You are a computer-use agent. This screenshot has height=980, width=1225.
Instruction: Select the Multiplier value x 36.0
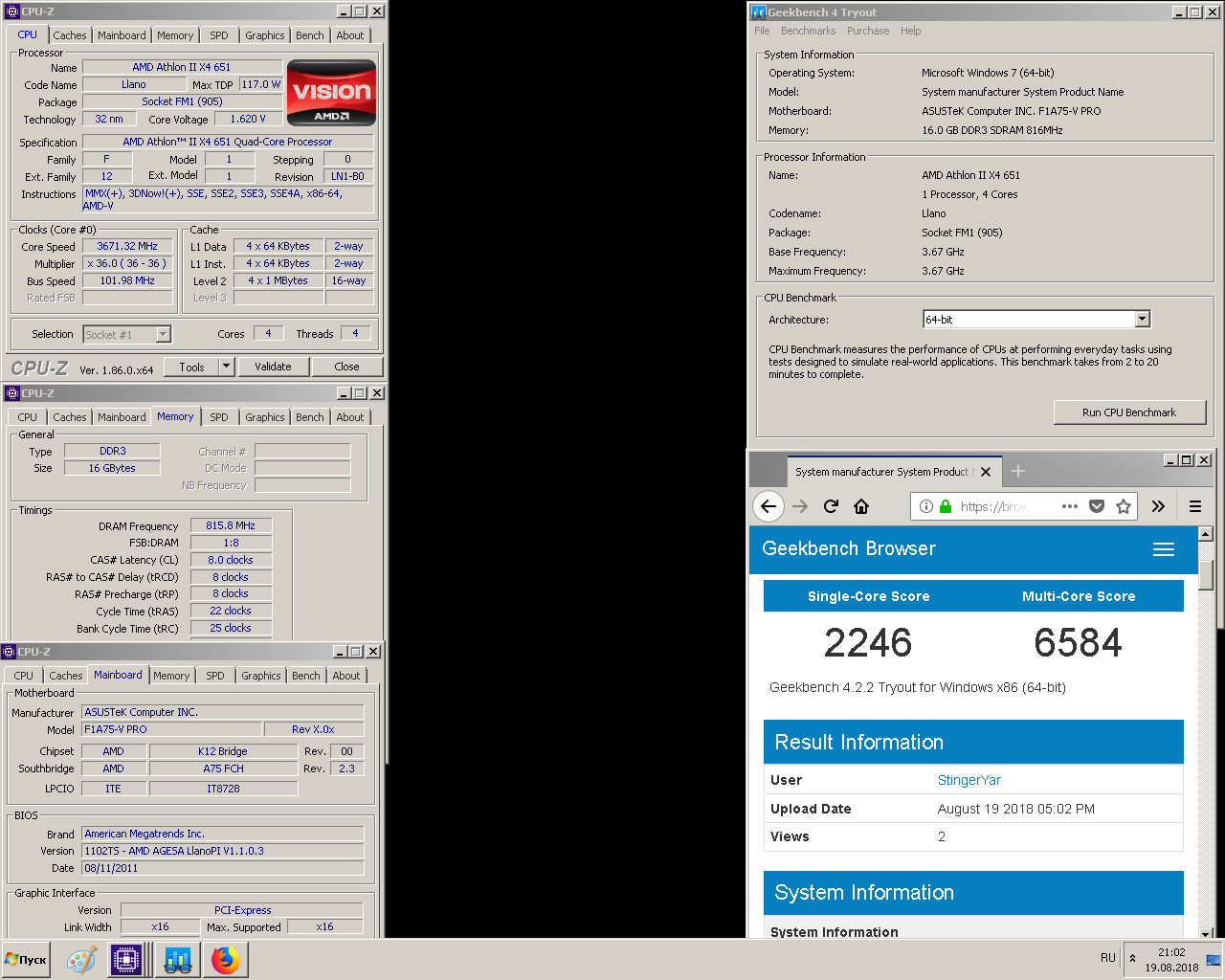point(127,263)
